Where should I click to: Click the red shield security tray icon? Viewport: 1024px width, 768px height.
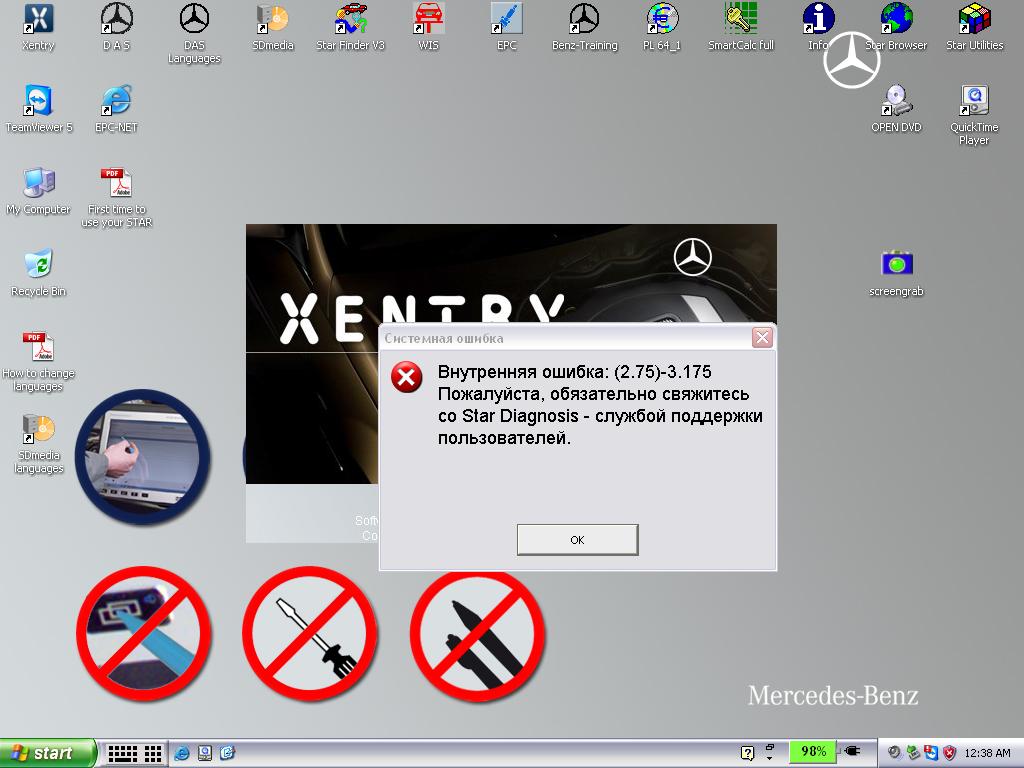[x=950, y=753]
